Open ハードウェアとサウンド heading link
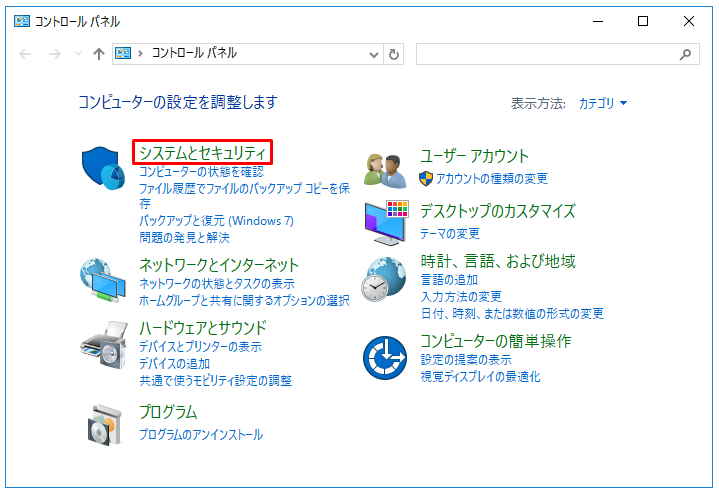The width and height of the screenshot is (719, 493). pos(203,327)
